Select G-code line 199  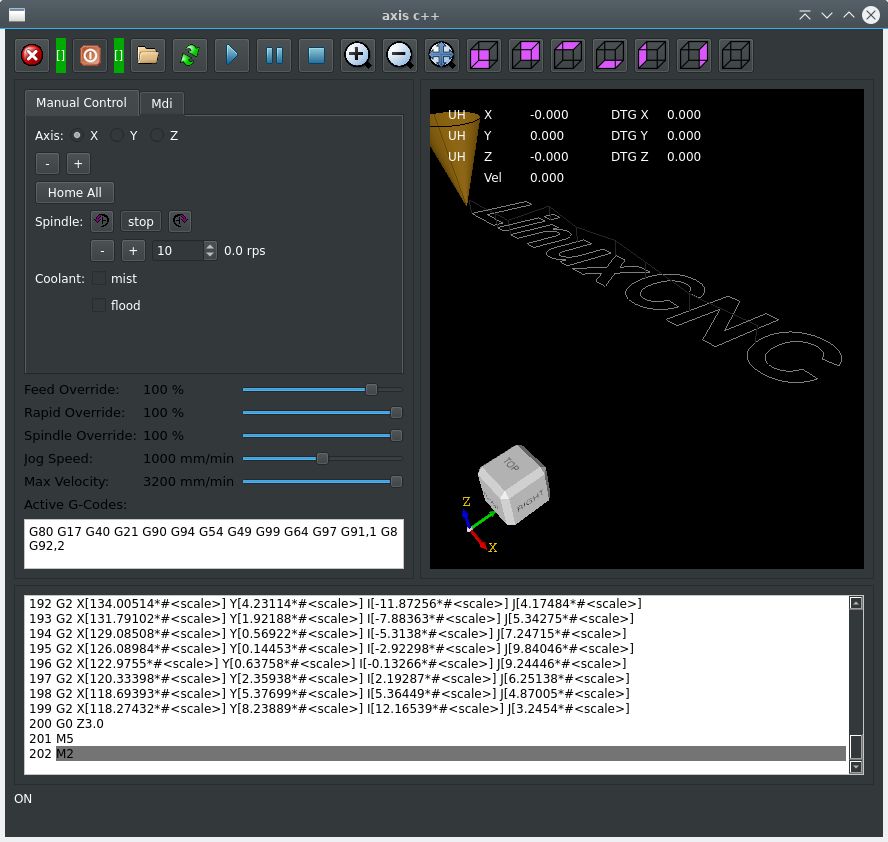click(436, 708)
